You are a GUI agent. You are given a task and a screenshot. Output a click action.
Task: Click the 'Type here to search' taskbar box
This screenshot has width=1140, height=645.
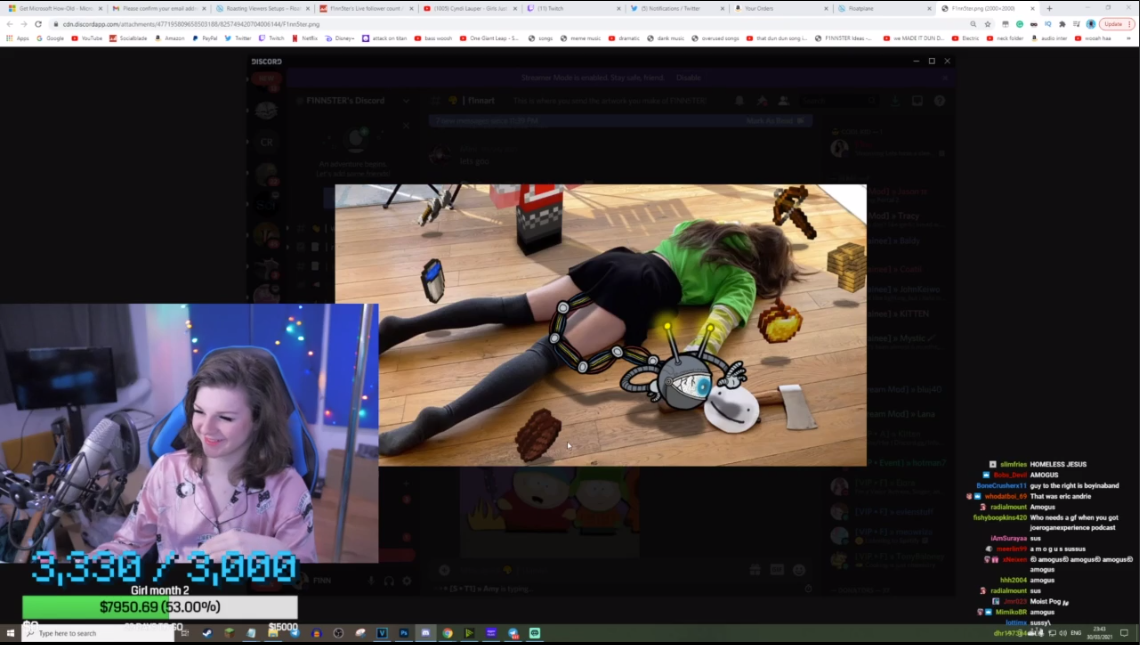[x=98, y=633]
